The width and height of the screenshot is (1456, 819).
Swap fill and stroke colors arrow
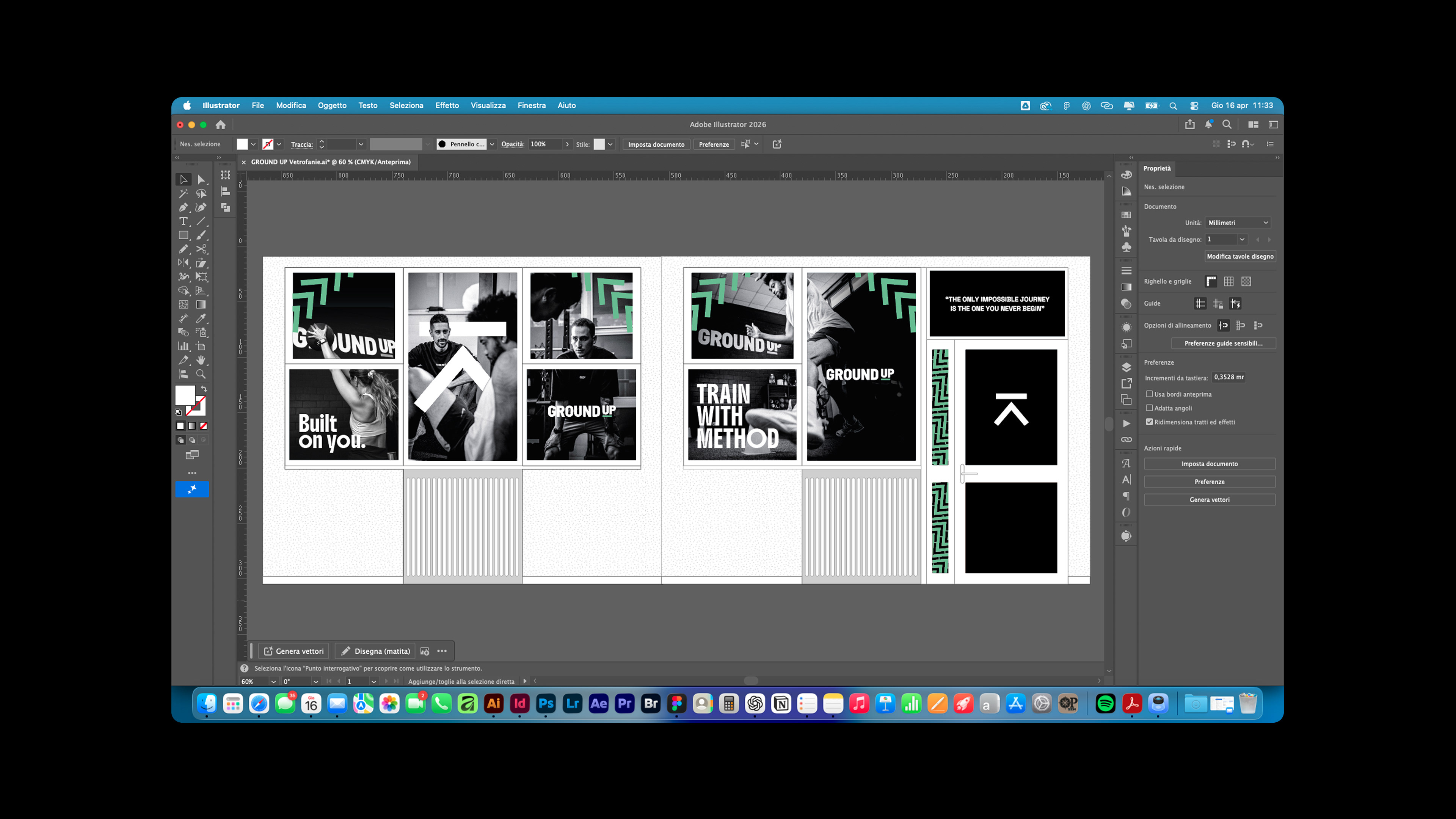204,389
